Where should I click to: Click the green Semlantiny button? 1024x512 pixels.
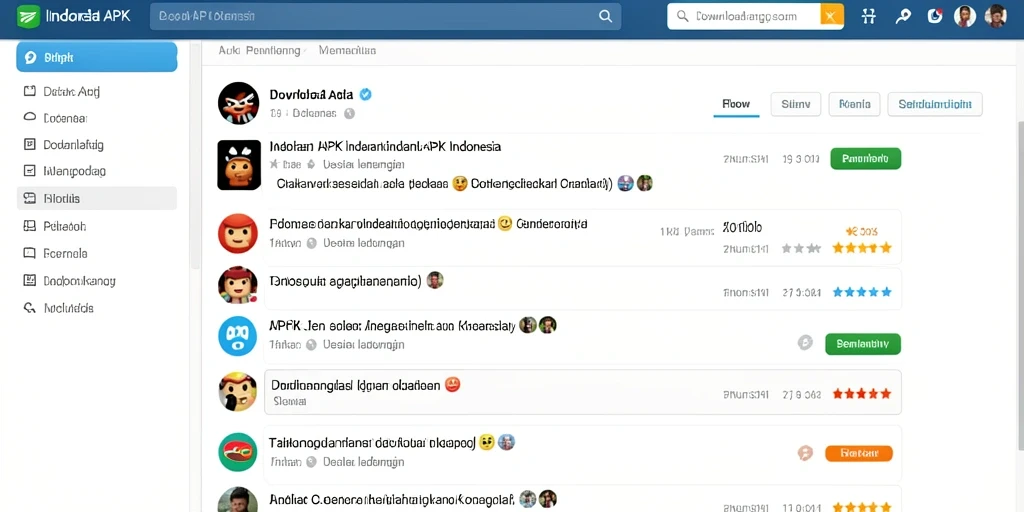863,344
